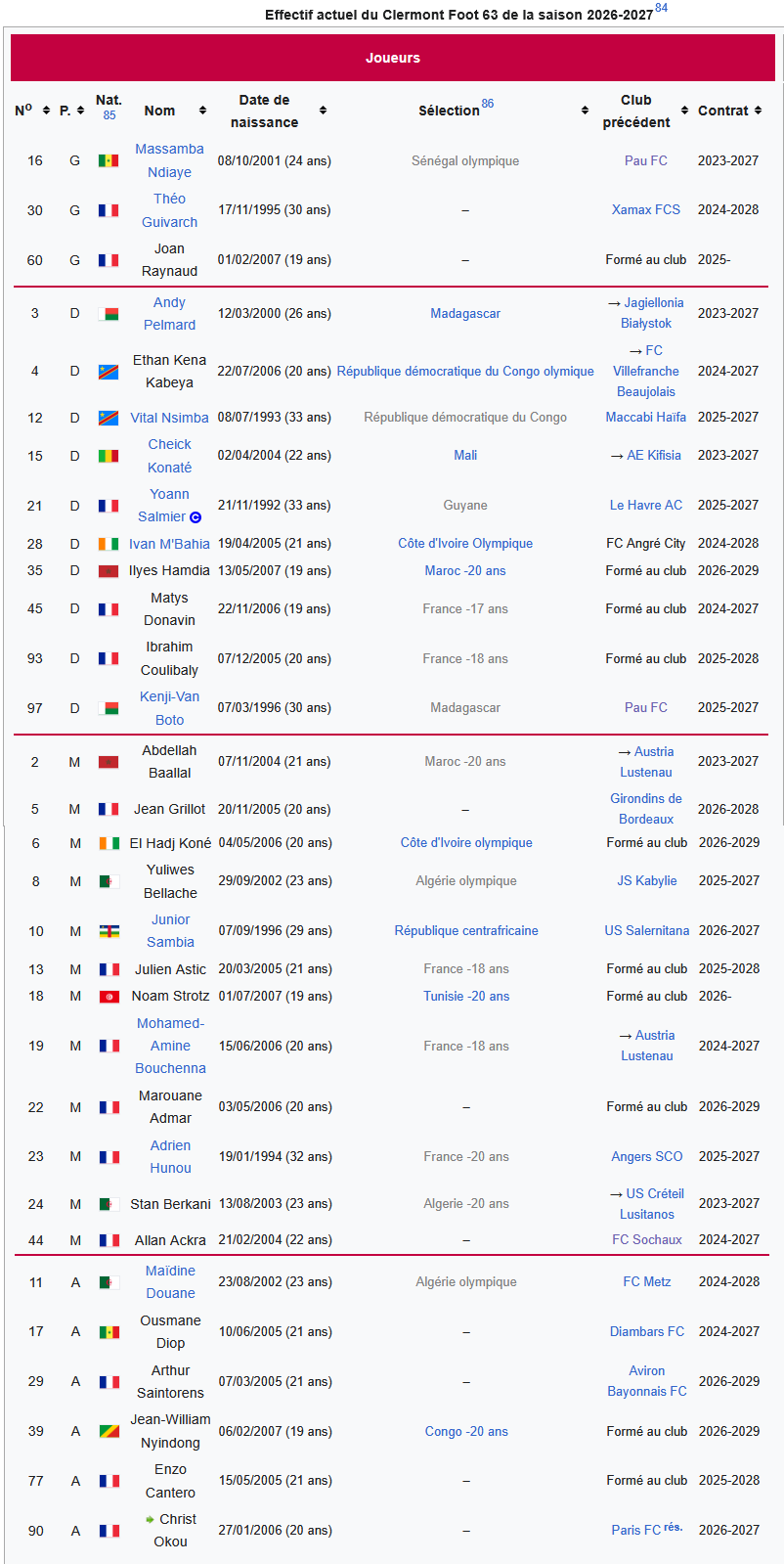Open Mali national team link
The height and width of the screenshot is (1564, 784).
(x=465, y=456)
